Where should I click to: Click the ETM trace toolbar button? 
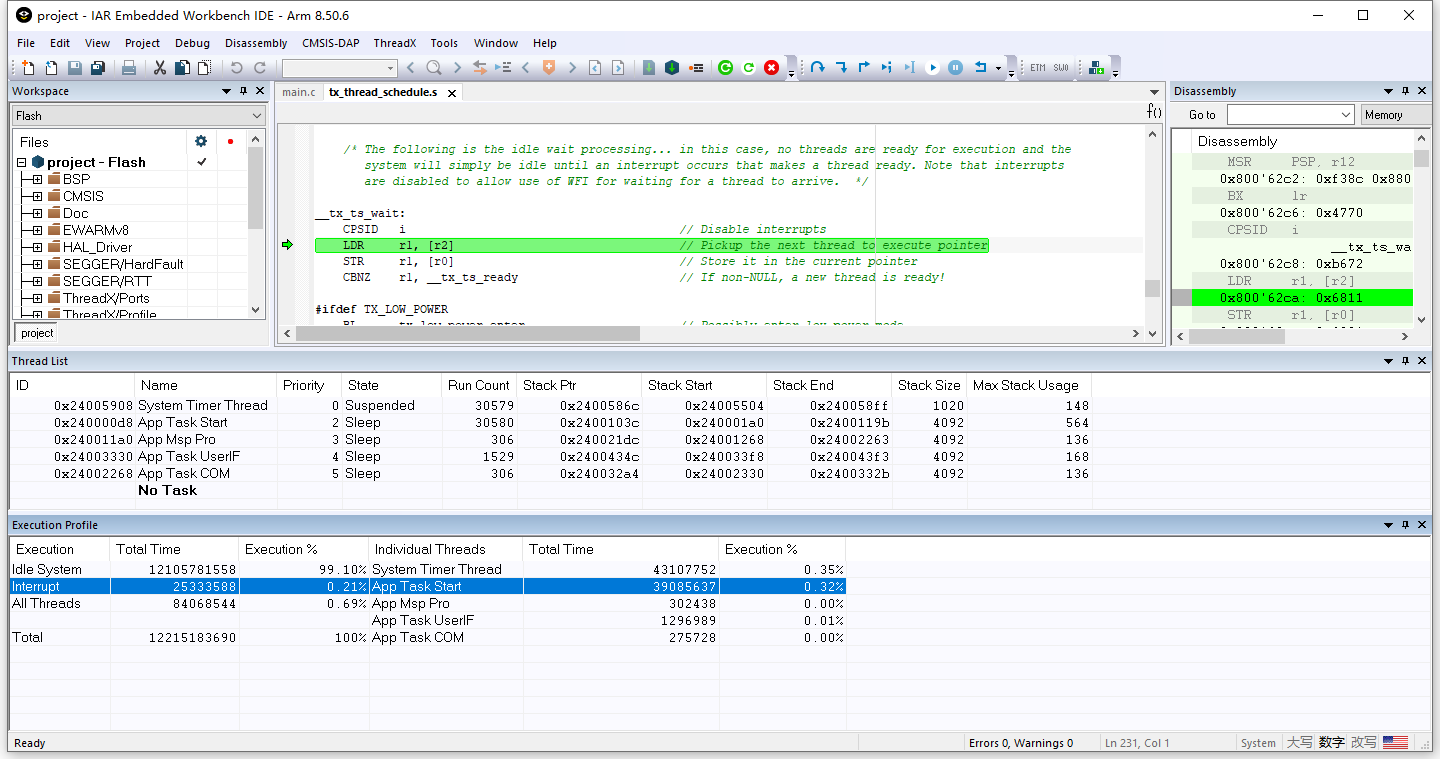1038,68
